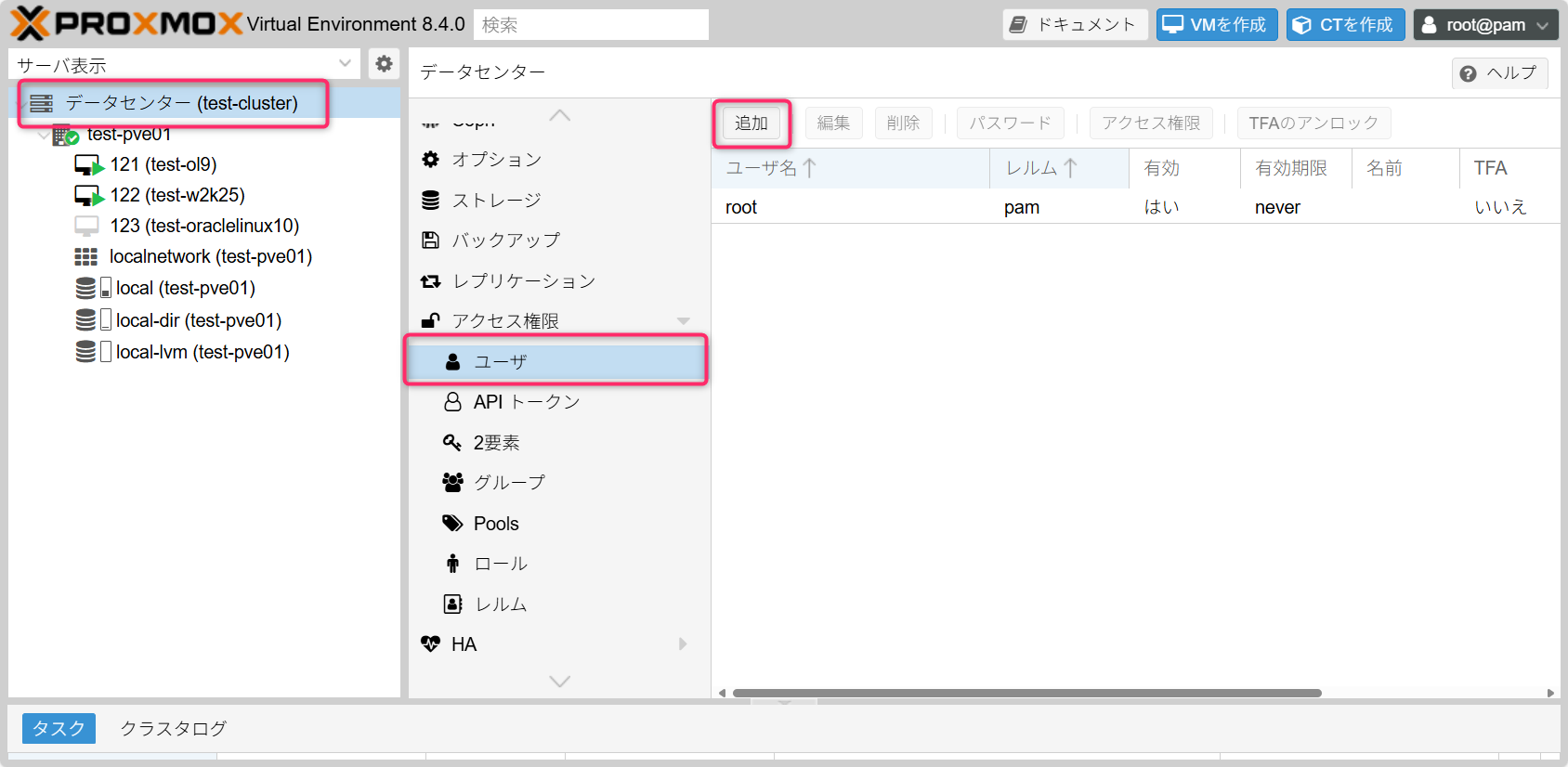Click the 有効 column header
The image size is (1568, 767).
[1184, 168]
